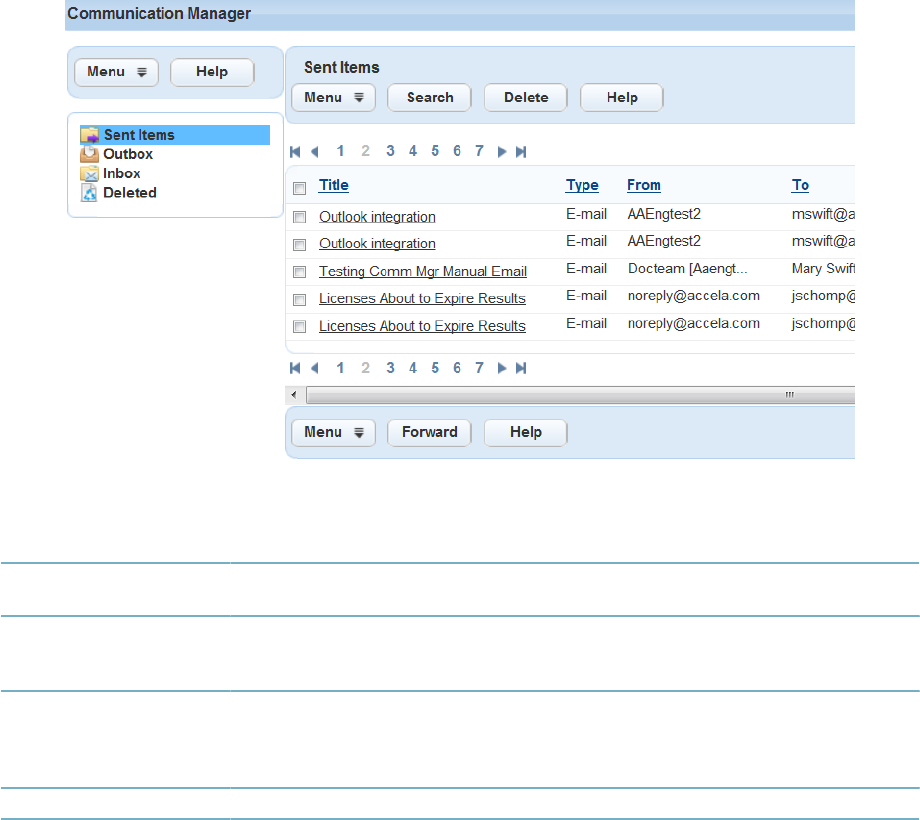Go to previous page in top pager
The width and height of the screenshot is (920, 820).
pyautogui.click(x=314, y=152)
